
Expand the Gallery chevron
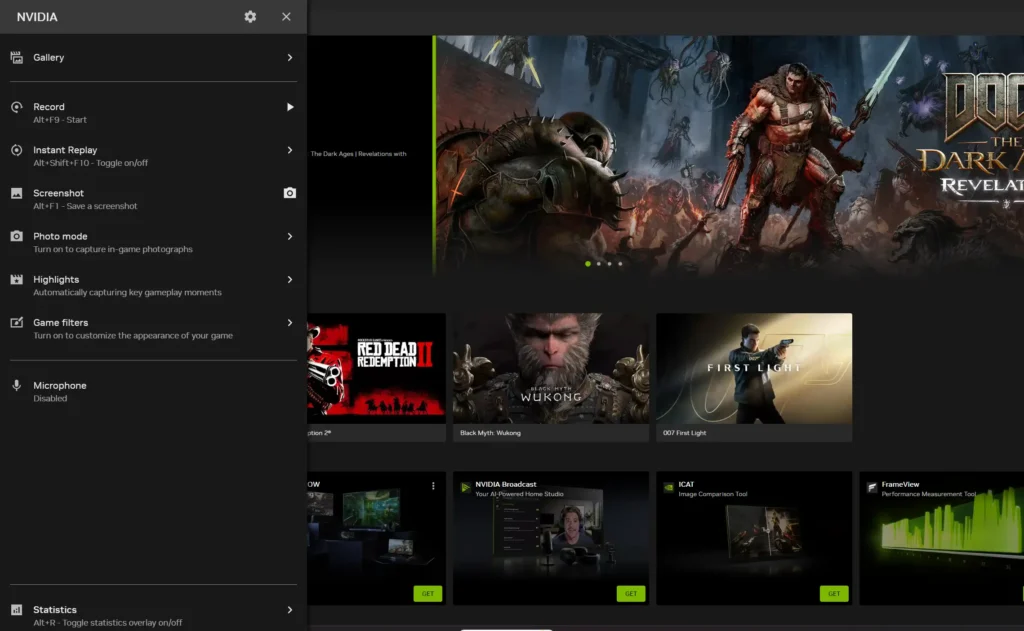click(290, 57)
